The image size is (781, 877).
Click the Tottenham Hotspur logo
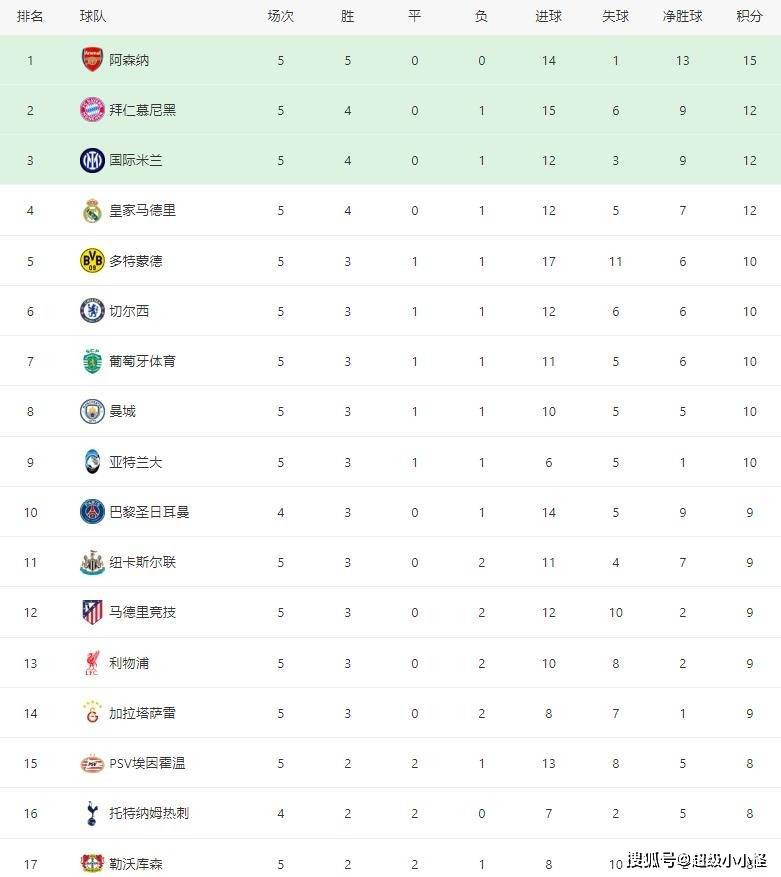tap(92, 813)
